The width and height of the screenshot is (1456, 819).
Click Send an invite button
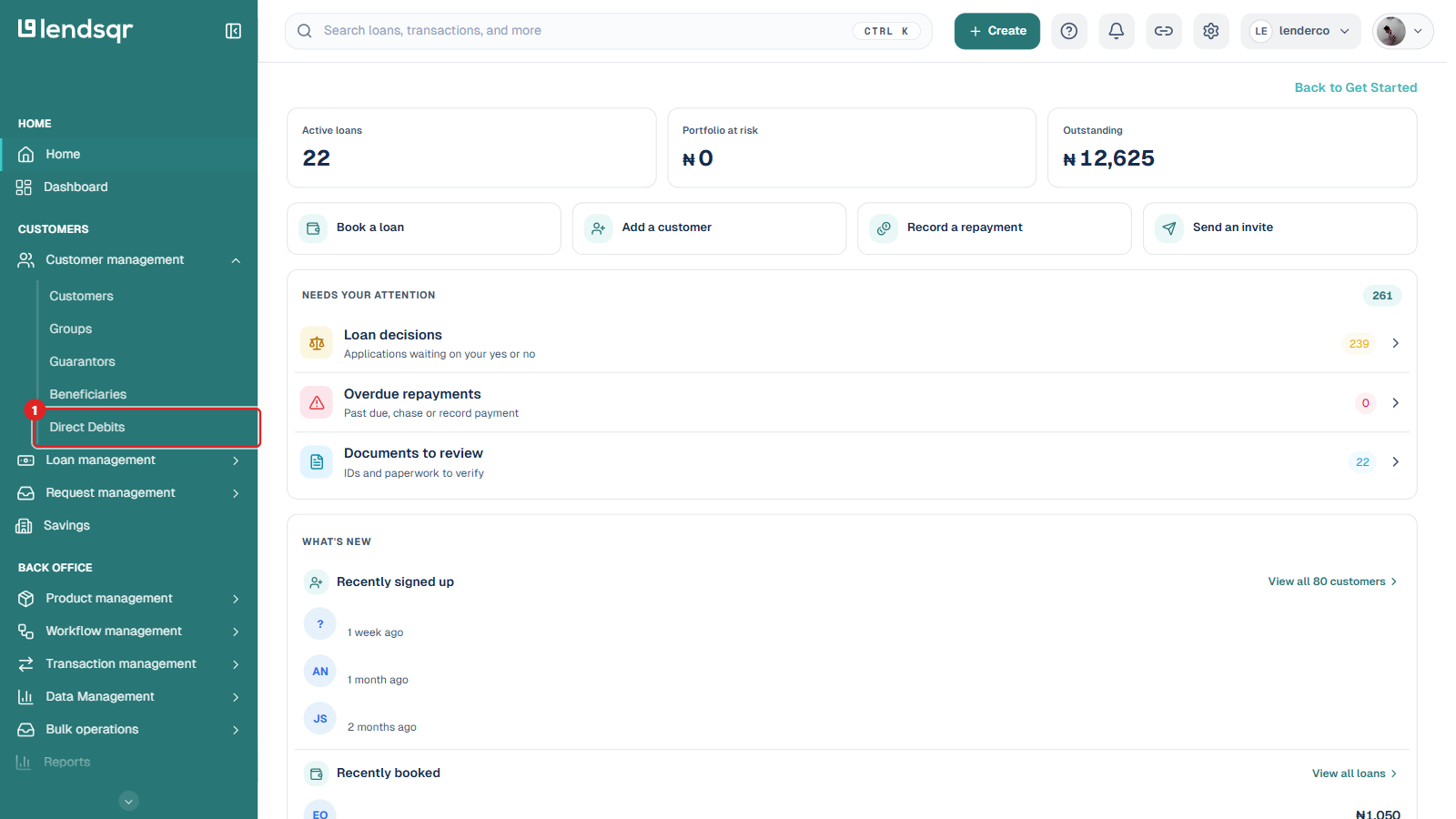click(x=1280, y=228)
